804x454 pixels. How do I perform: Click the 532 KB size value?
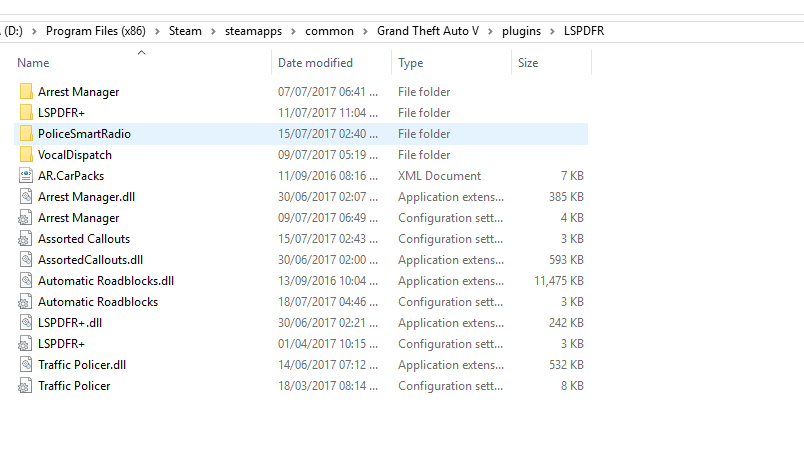coord(567,365)
